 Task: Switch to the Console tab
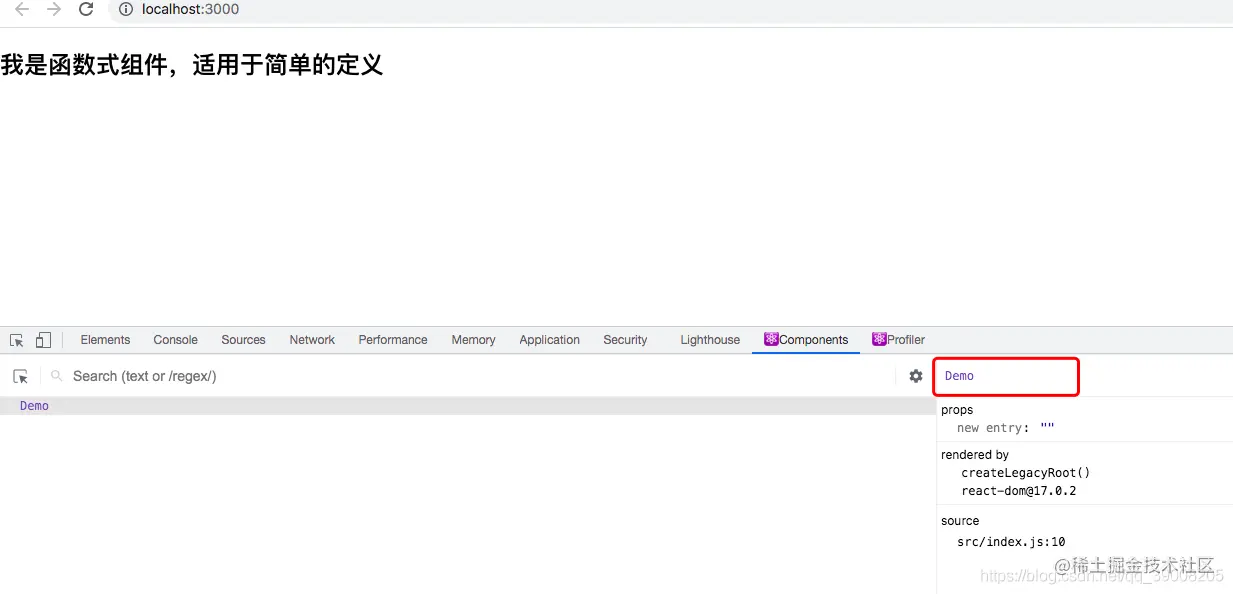(175, 340)
